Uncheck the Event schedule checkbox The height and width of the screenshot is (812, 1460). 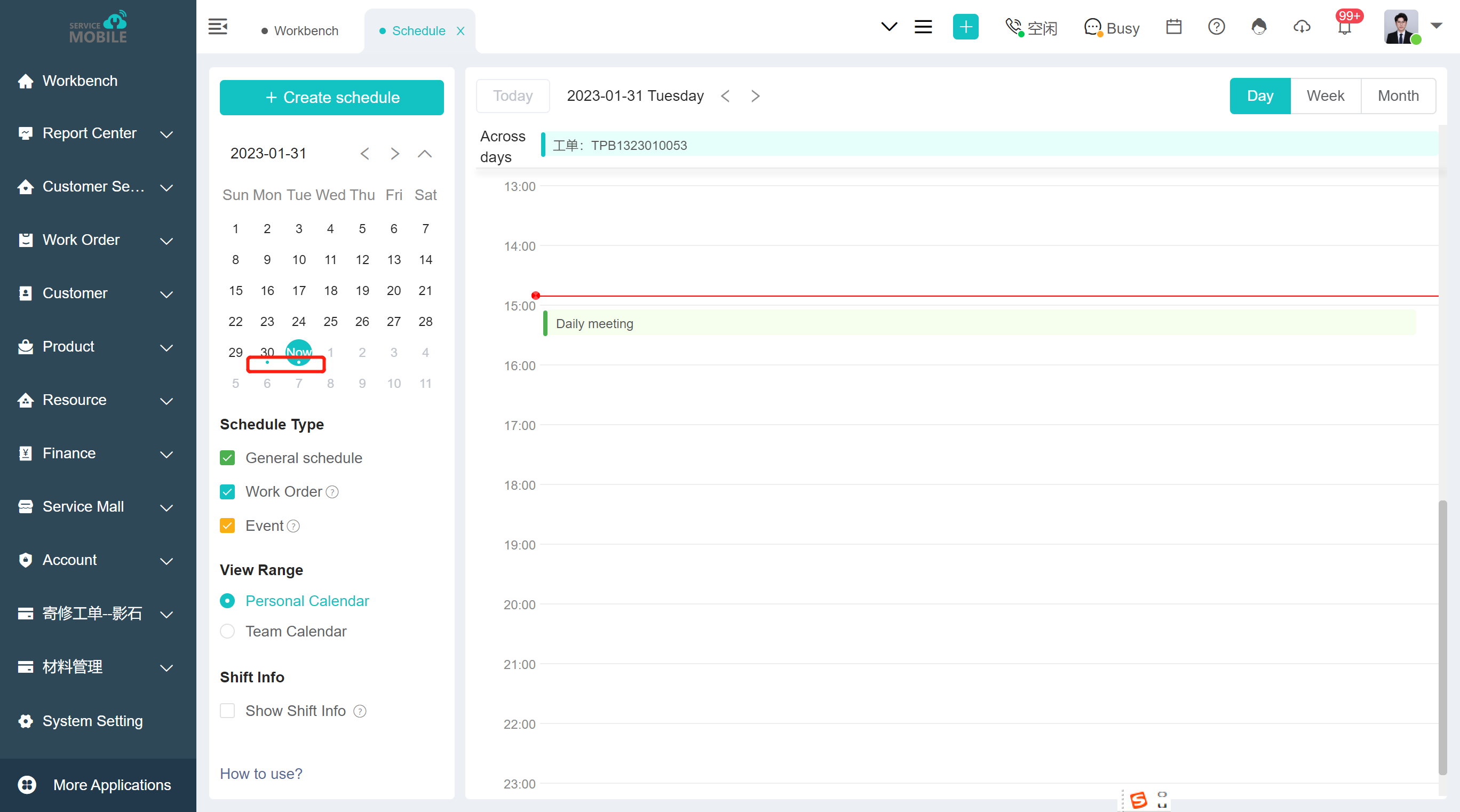pos(227,526)
